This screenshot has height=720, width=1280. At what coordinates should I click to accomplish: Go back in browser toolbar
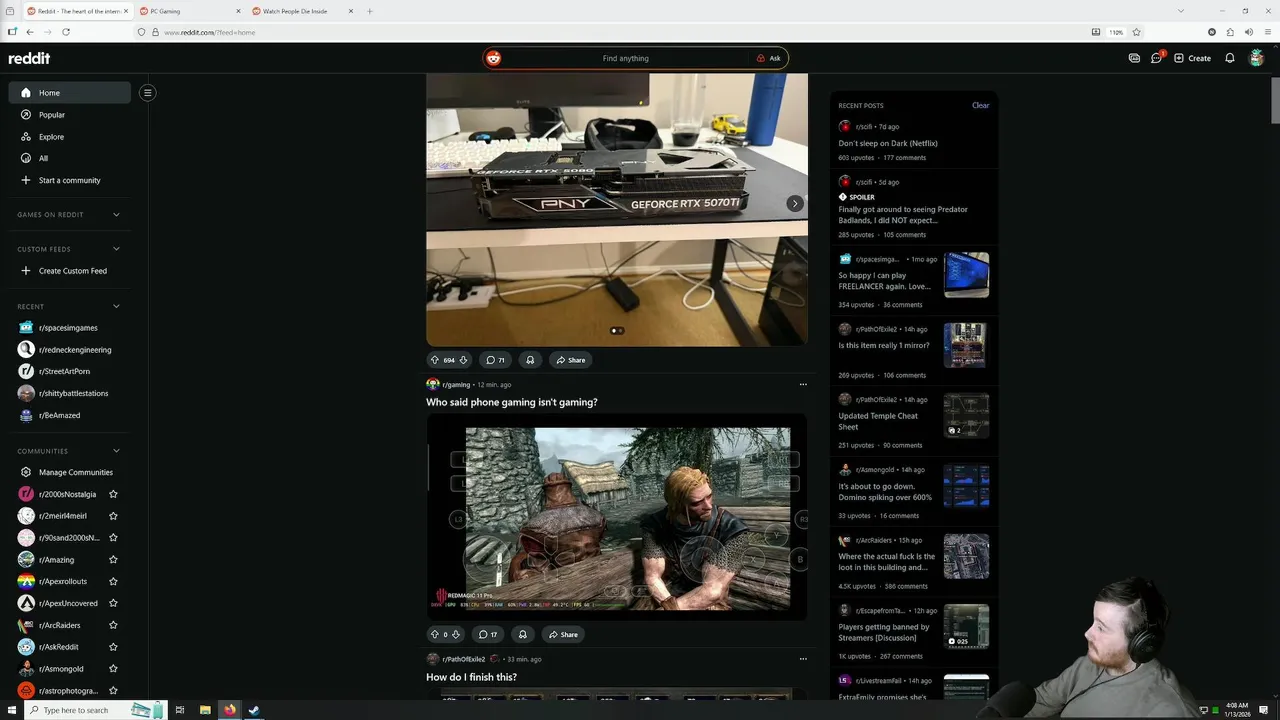(30, 32)
